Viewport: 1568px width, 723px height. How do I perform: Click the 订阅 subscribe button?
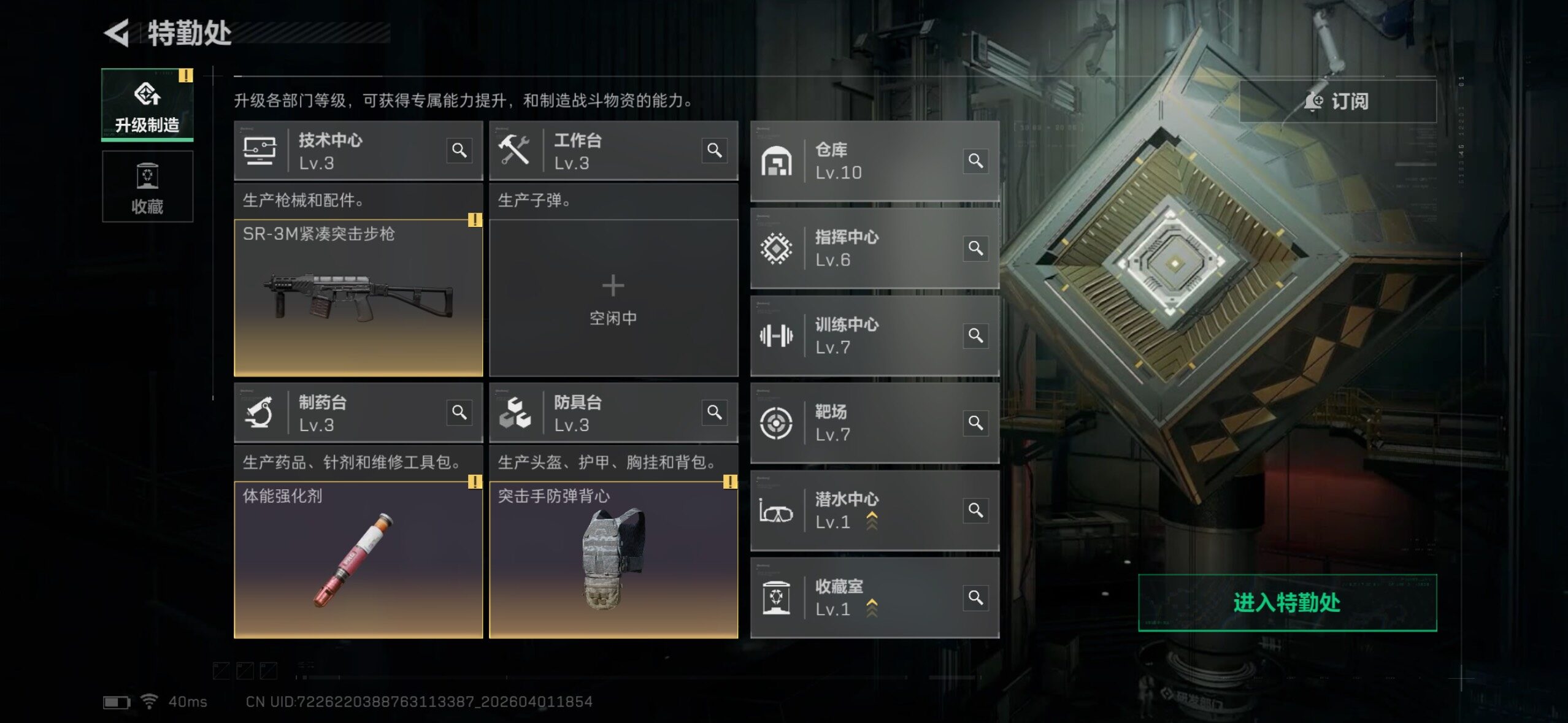coord(1337,101)
